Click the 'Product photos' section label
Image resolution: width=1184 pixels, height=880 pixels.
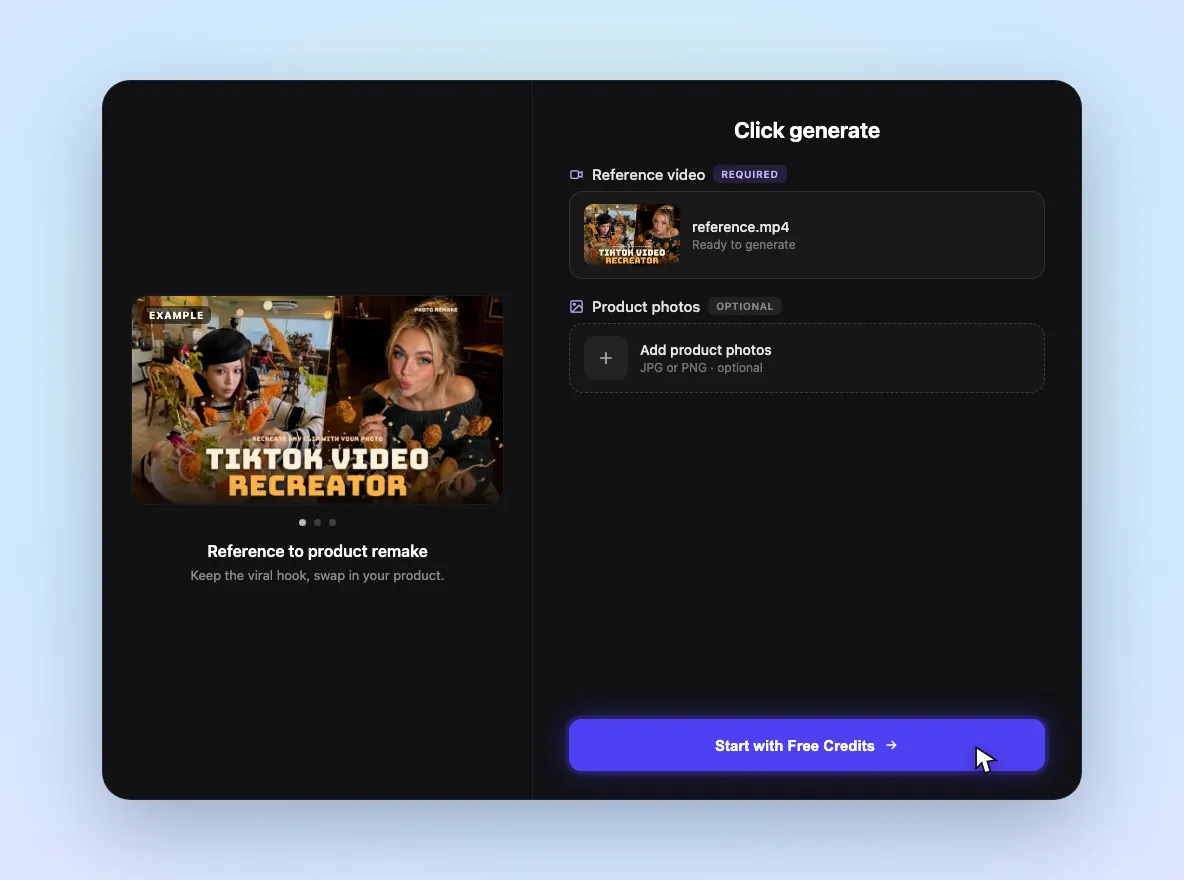[x=646, y=307]
